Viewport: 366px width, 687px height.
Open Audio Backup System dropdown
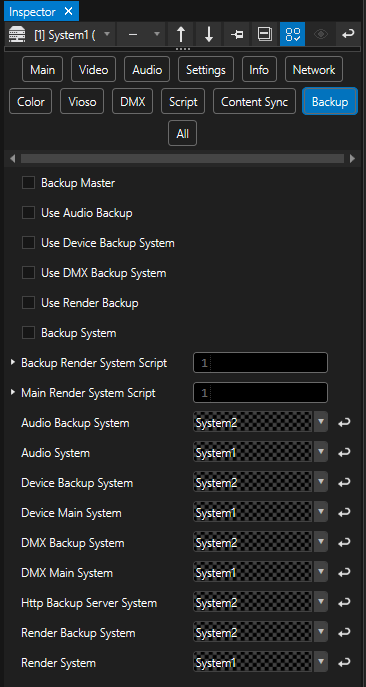(x=321, y=422)
